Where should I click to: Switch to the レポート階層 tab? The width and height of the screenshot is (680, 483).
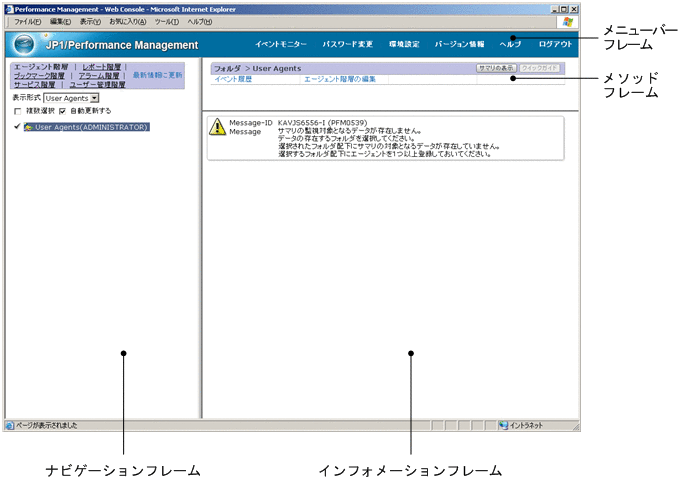tap(101, 67)
